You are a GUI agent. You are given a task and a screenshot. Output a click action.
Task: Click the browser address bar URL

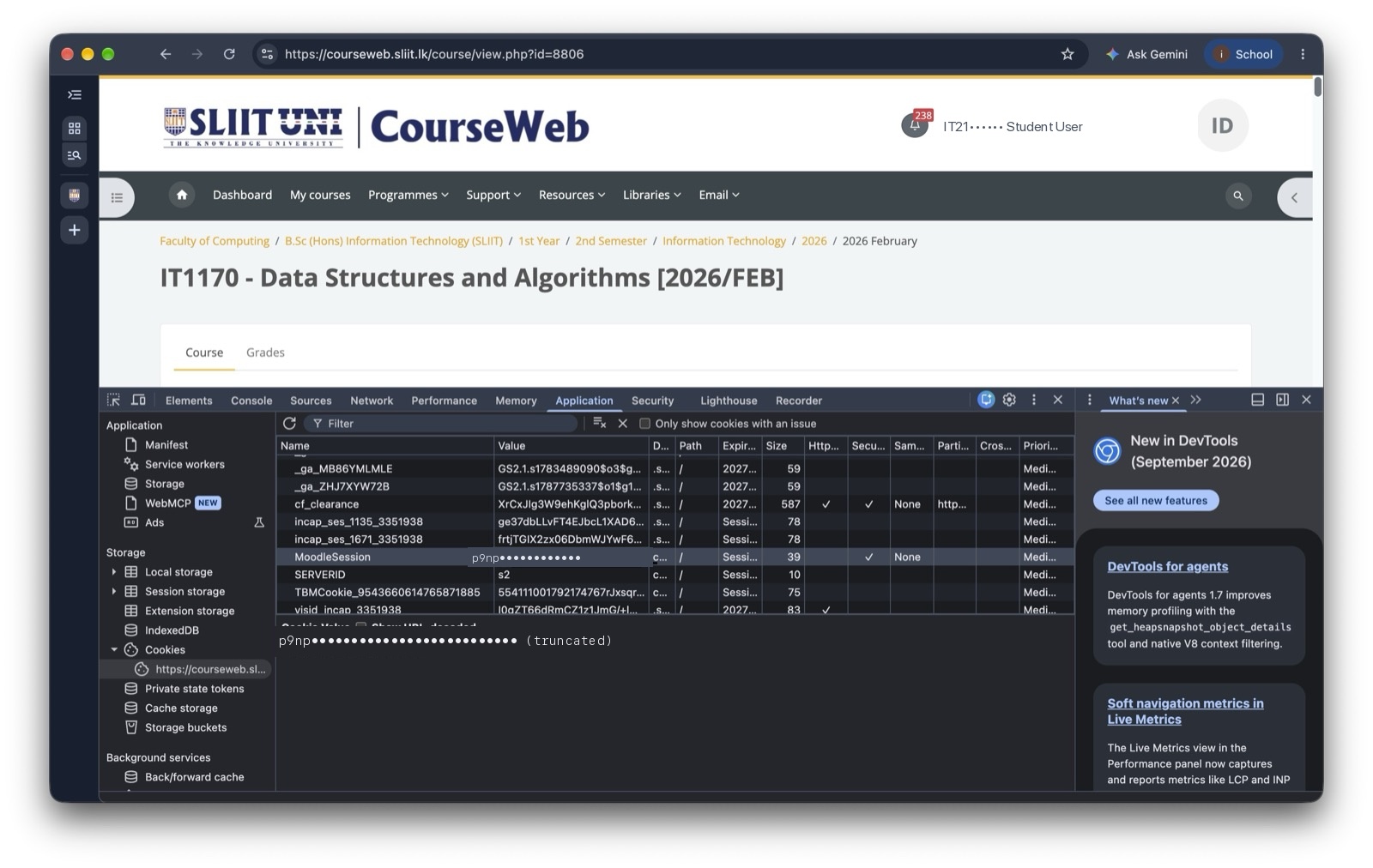[x=434, y=54]
